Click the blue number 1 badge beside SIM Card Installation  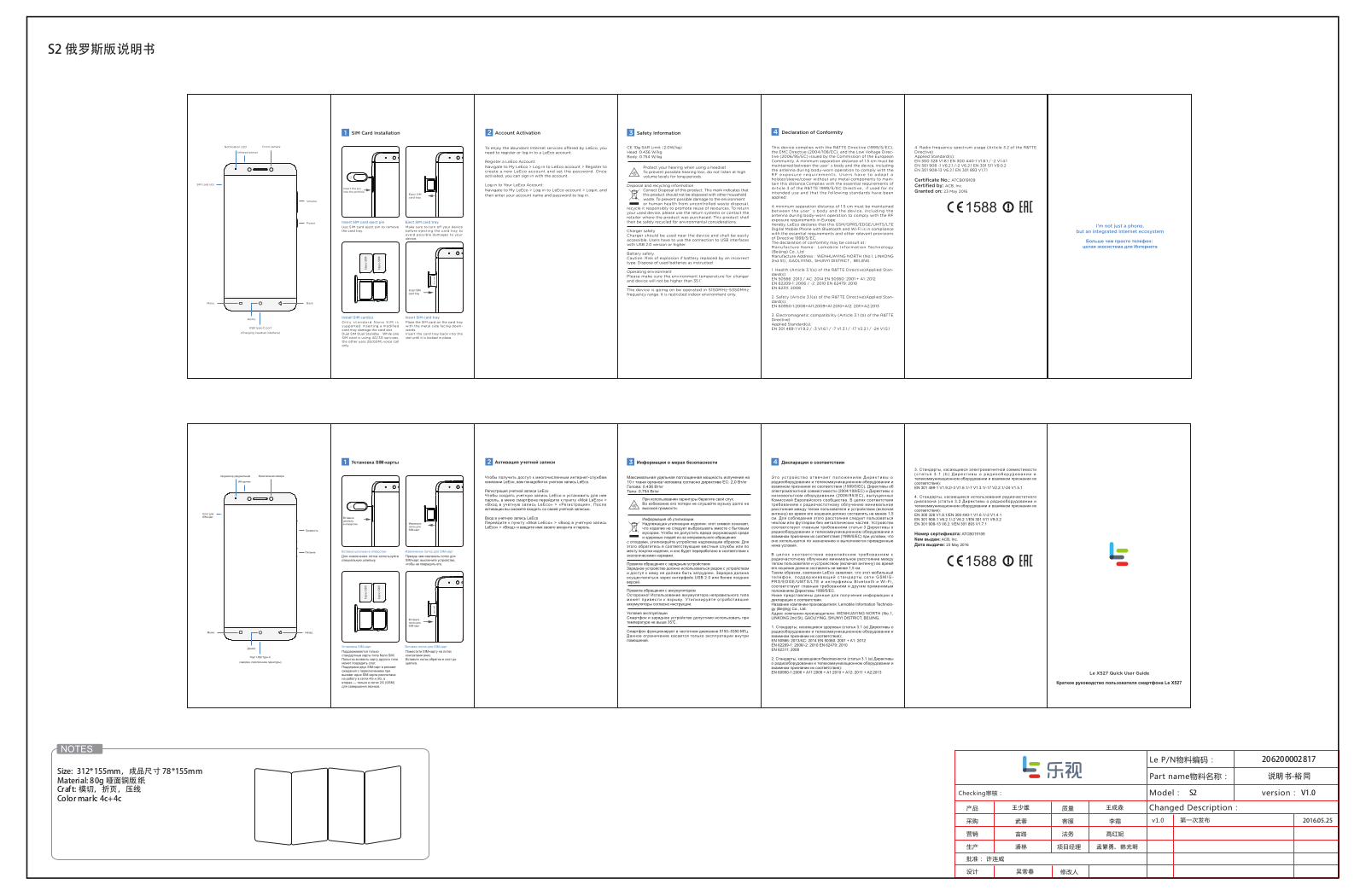tap(345, 133)
